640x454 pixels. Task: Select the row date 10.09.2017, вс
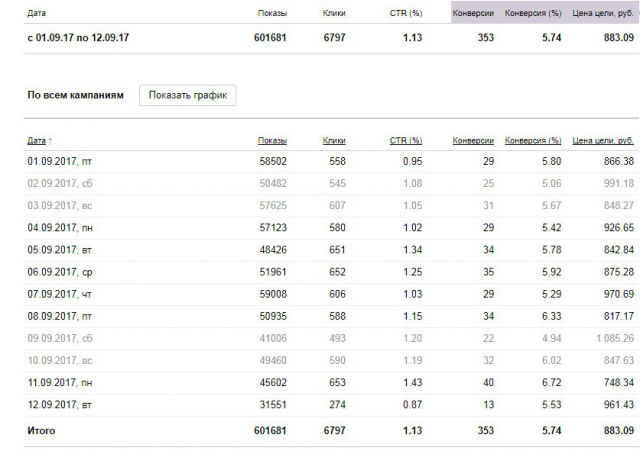(60, 360)
